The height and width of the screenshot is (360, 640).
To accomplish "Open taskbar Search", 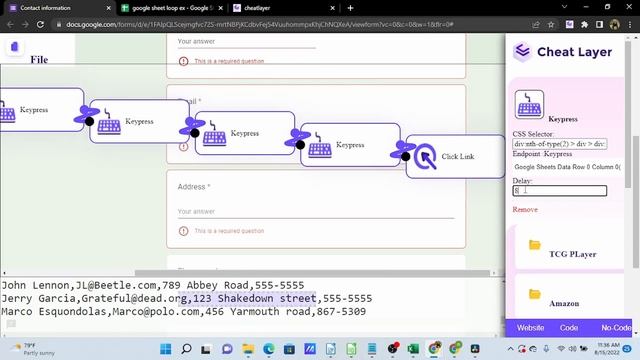I will pos(186,349).
